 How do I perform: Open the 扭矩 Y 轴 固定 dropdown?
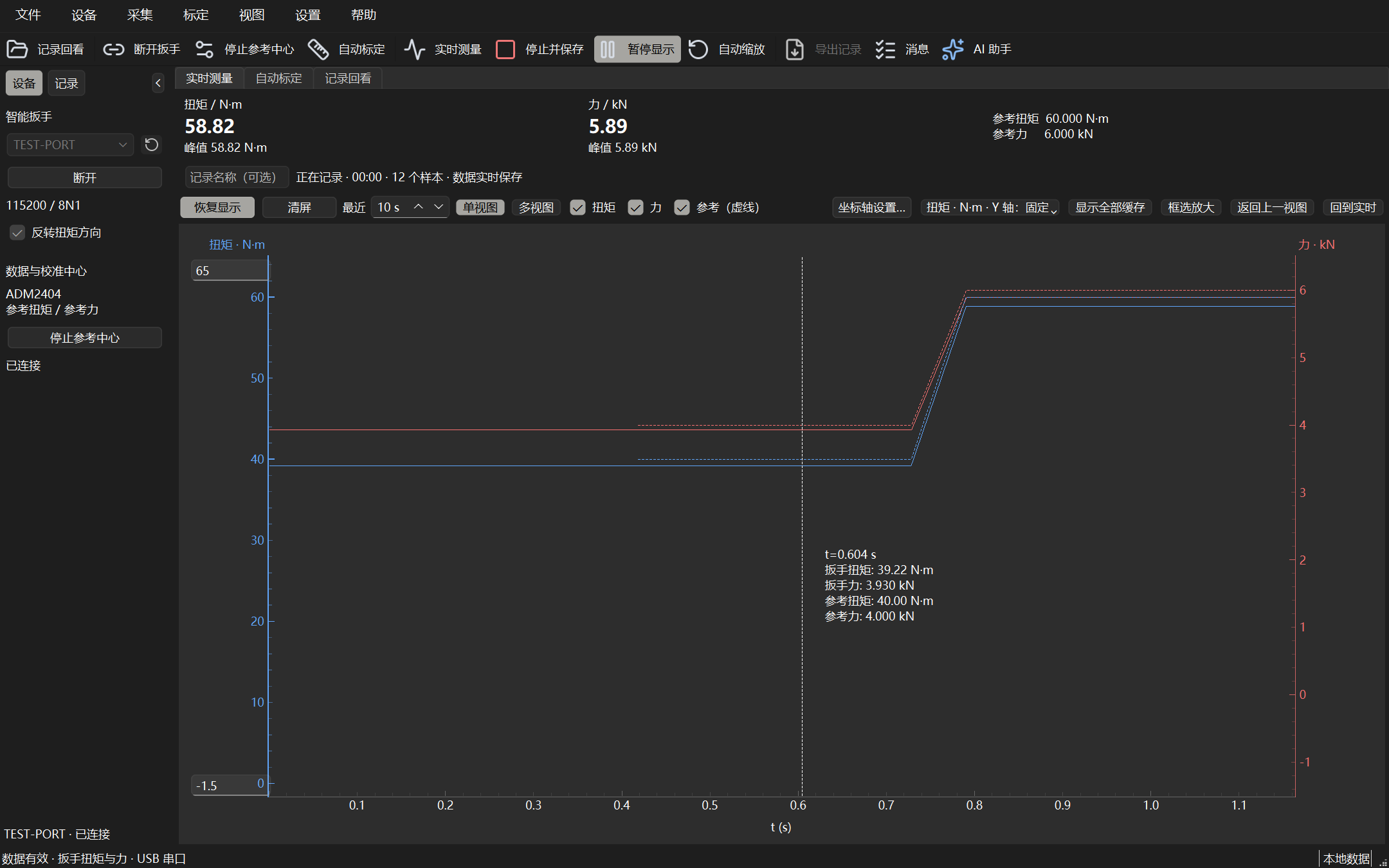click(990, 208)
